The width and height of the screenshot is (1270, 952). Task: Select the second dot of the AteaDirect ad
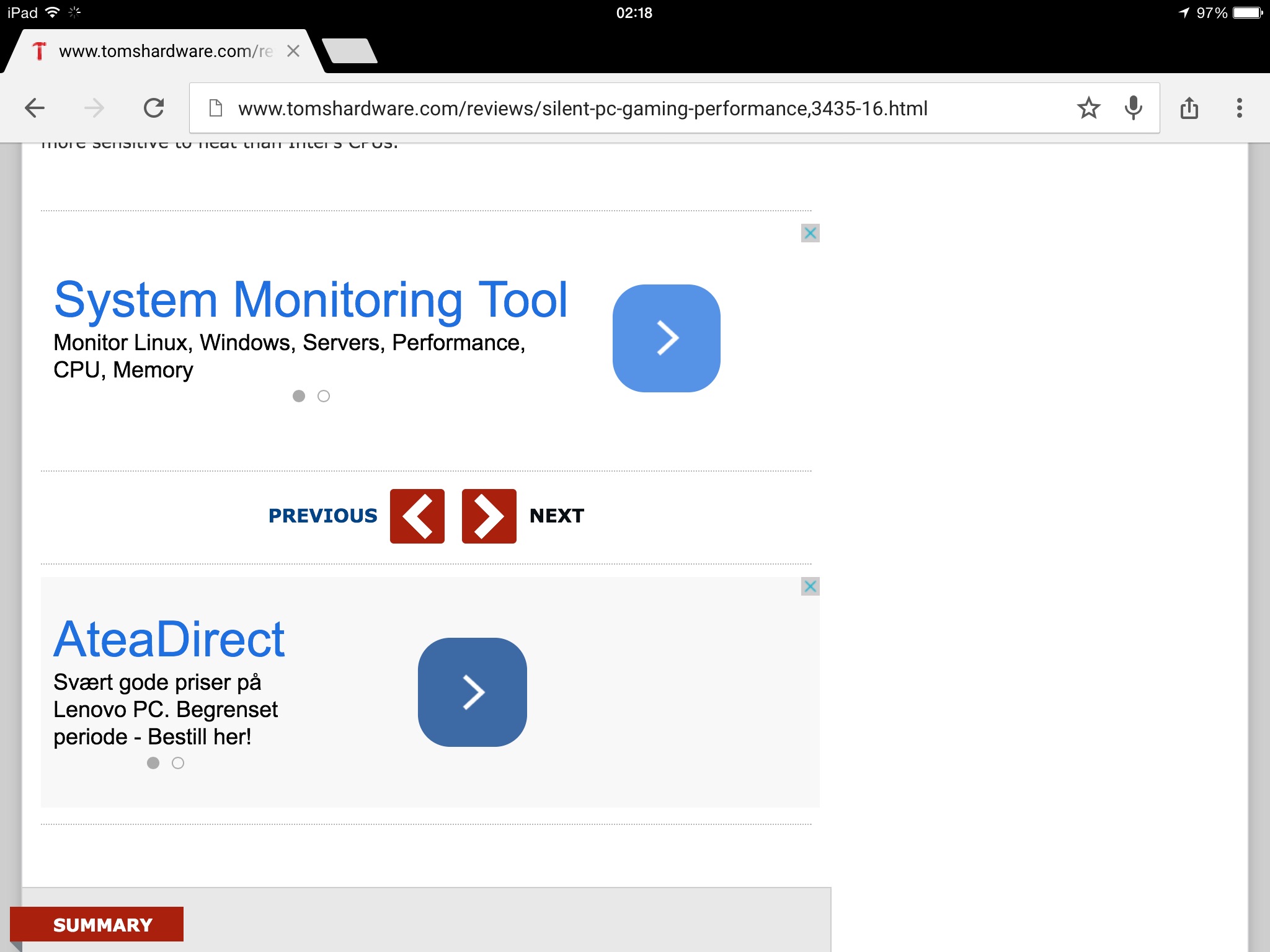178,763
